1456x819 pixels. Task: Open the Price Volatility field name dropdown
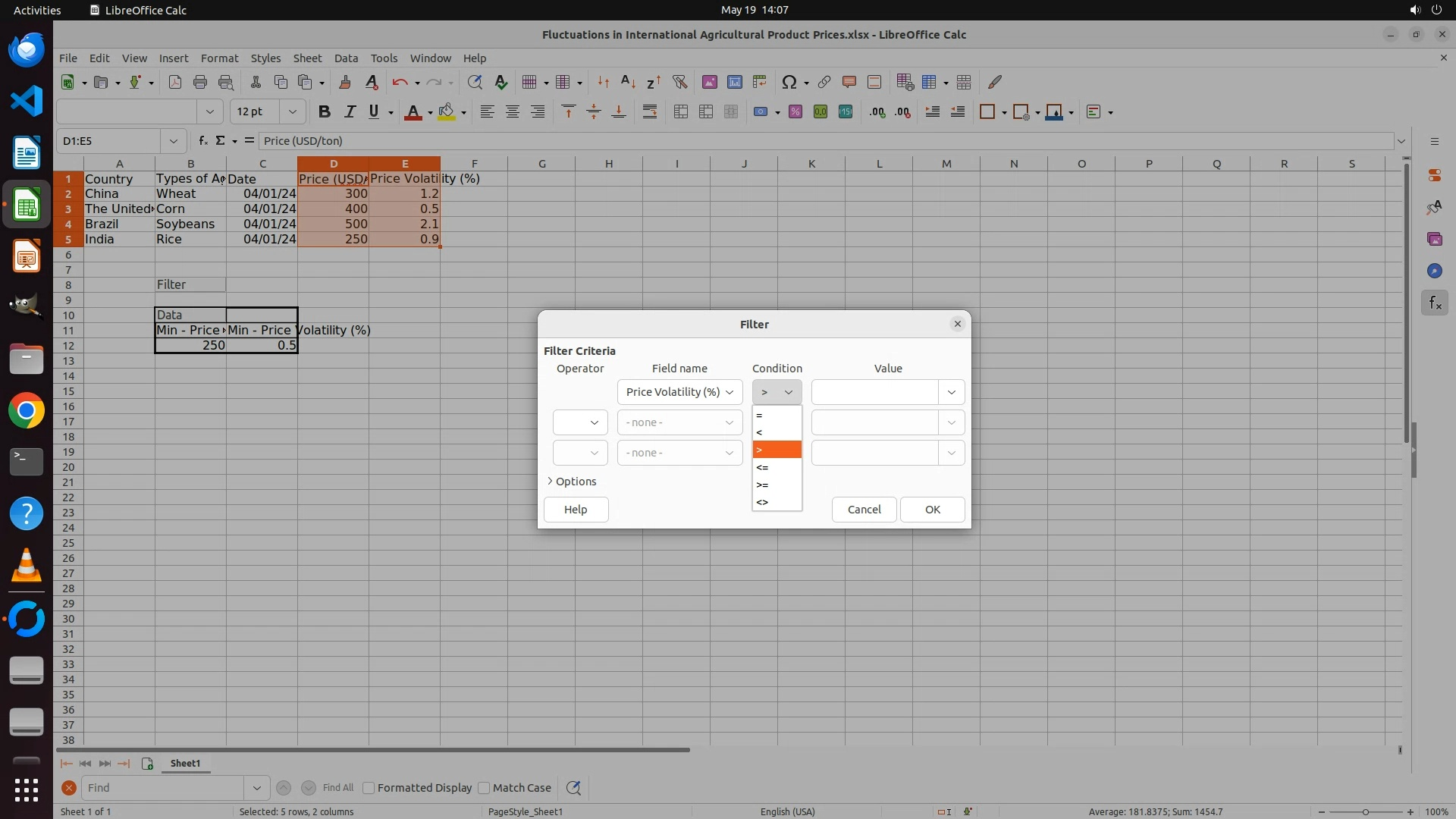click(x=679, y=392)
